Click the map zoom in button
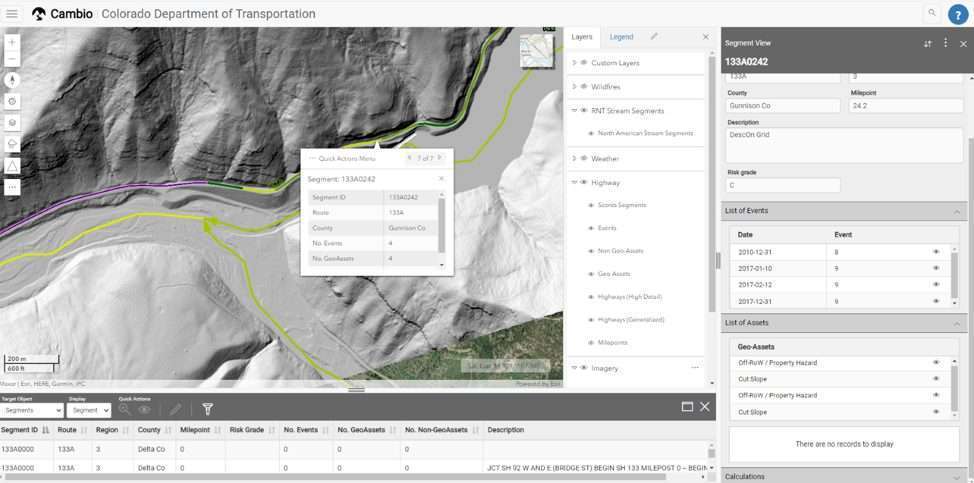Screen dimensions: 974x483 click(x=12, y=43)
